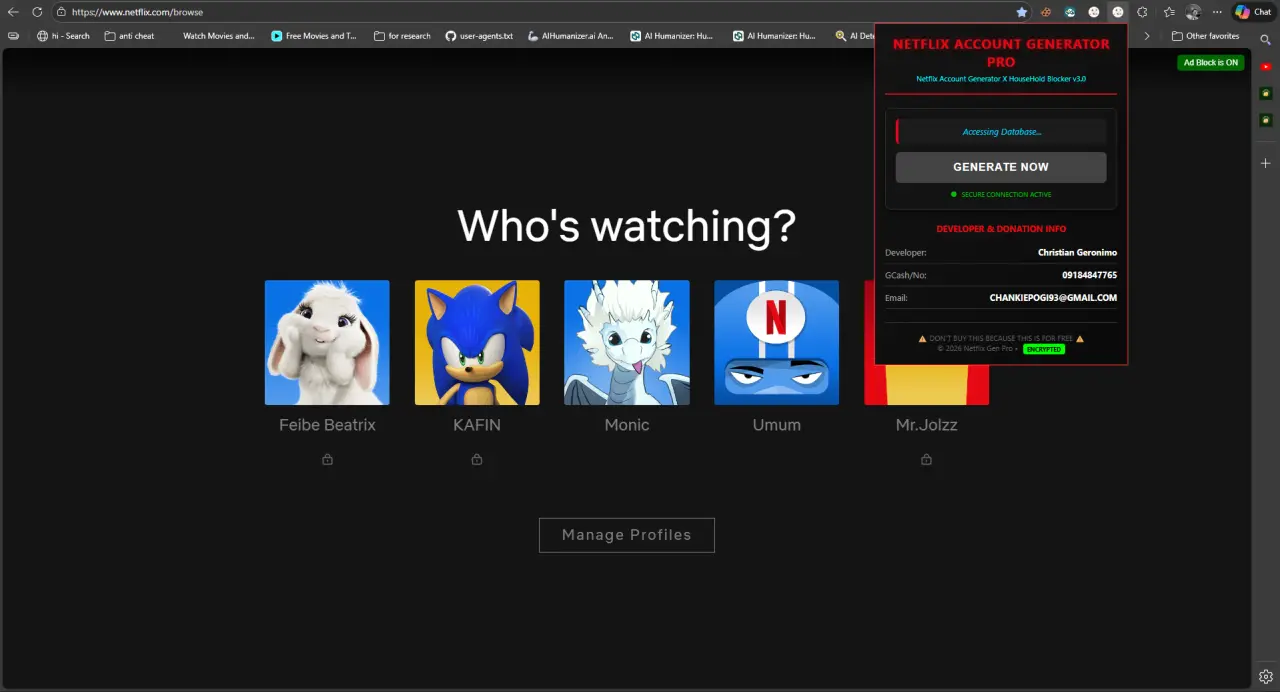
Task: Click the lock icon under Feibe Beatrix
Action: click(327, 459)
